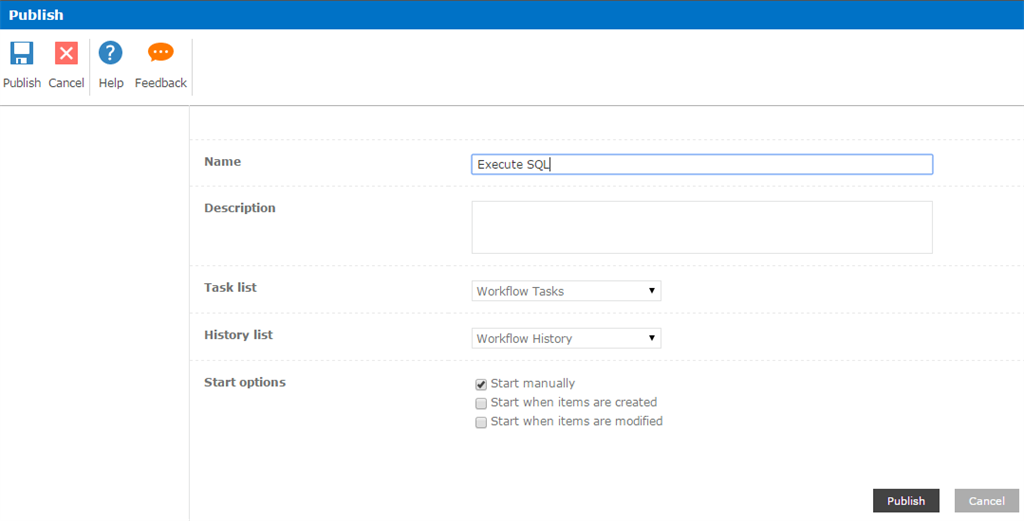Uncheck the Start manually checkbox
The image size is (1024, 521).
[x=481, y=384]
